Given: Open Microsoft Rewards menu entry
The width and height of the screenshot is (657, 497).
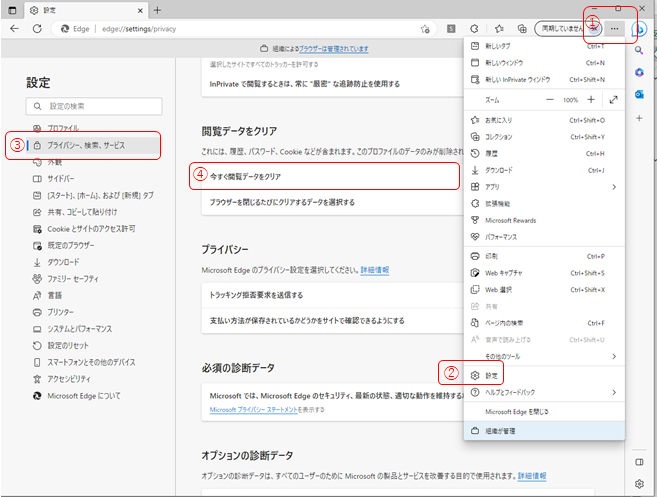Looking at the screenshot, I should [x=544, y=220].
